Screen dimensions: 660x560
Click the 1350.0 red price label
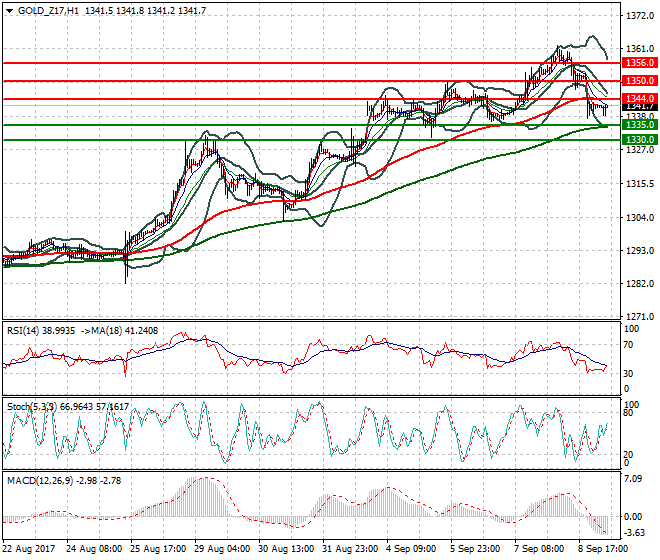click(x=639, y=80)
